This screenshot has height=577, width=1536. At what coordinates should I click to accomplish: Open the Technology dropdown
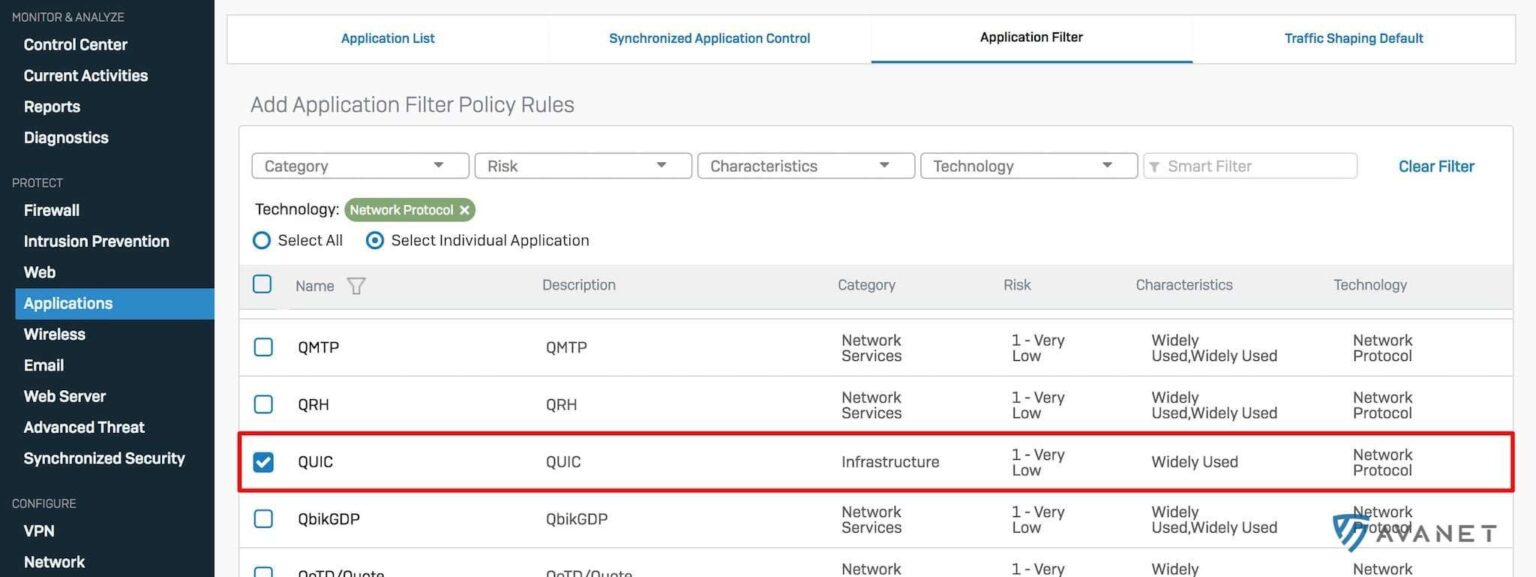click(1029, 165)
